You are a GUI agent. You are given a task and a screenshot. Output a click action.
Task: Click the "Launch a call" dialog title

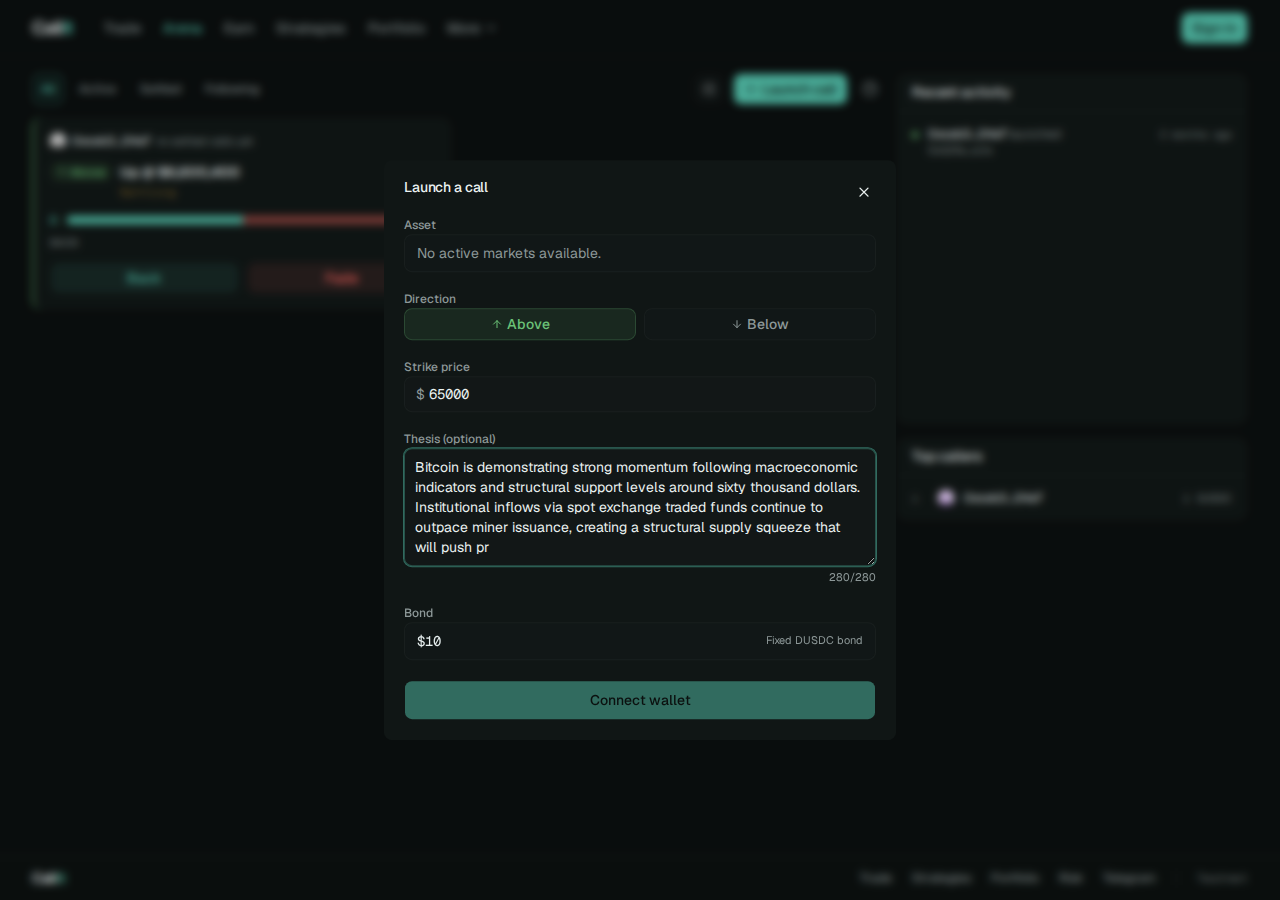[446, 187]
